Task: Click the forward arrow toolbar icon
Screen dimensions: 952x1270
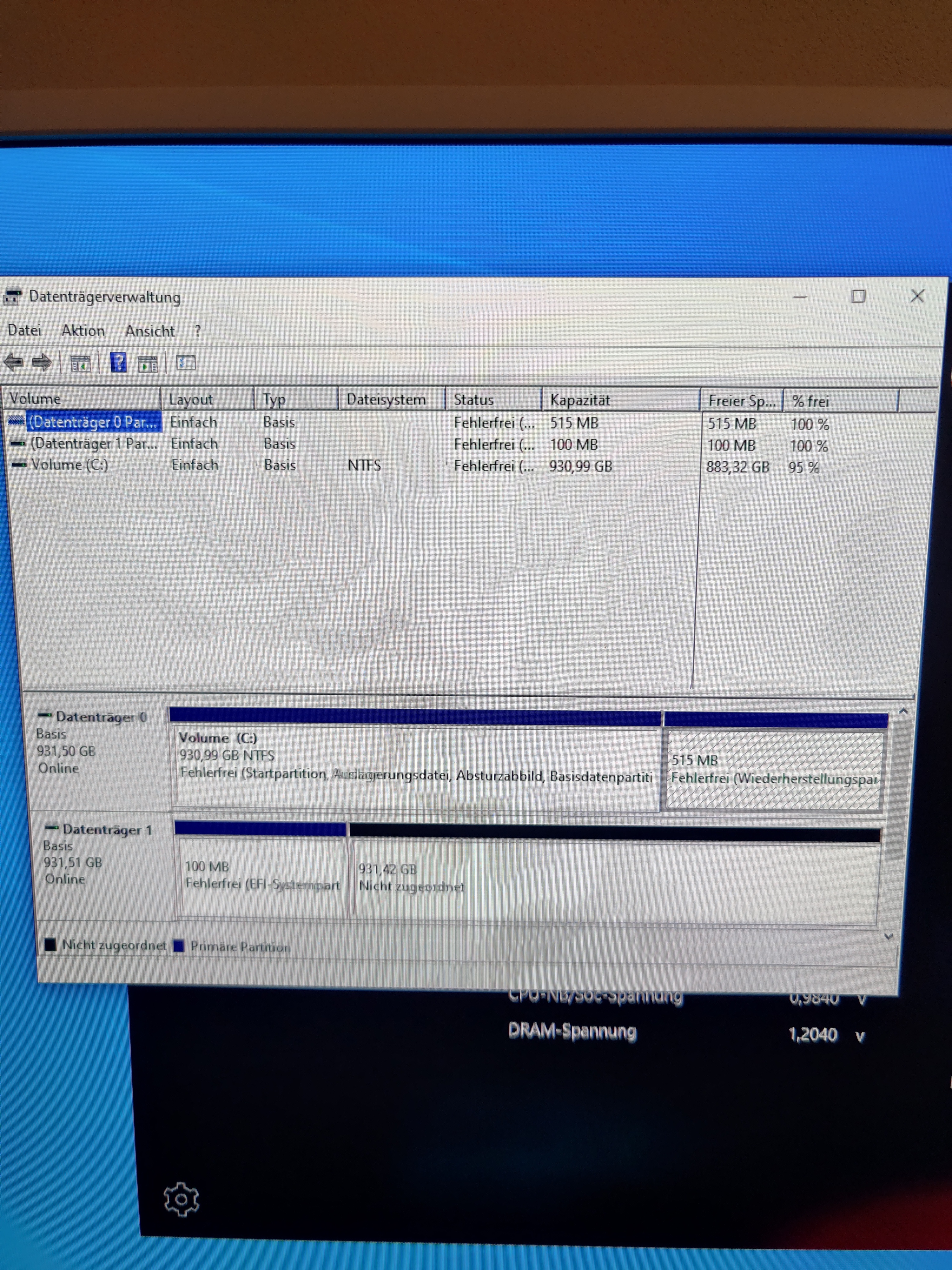Action: (41, 362)
